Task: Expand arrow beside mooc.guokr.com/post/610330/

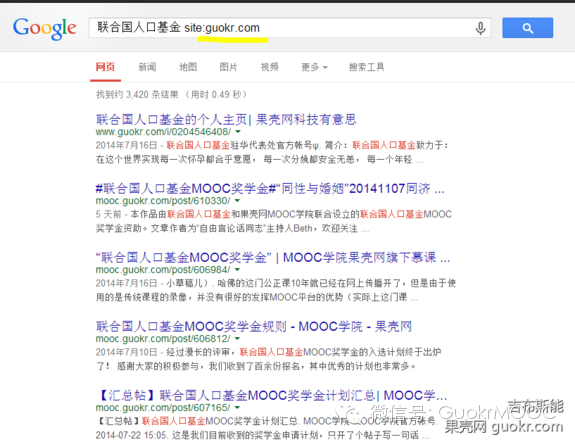Action: [x=237, y=200]
